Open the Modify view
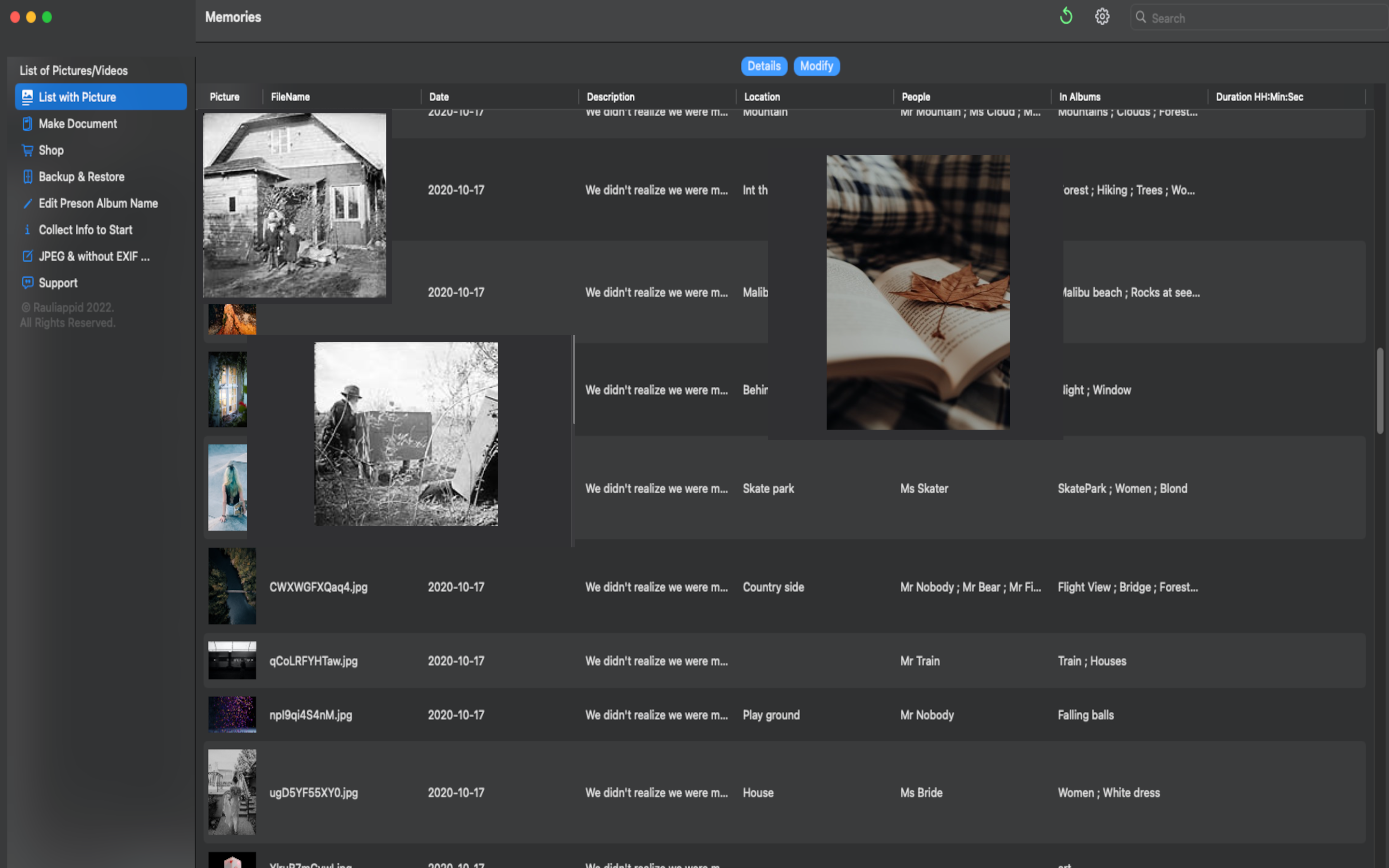 coord(816,66)
